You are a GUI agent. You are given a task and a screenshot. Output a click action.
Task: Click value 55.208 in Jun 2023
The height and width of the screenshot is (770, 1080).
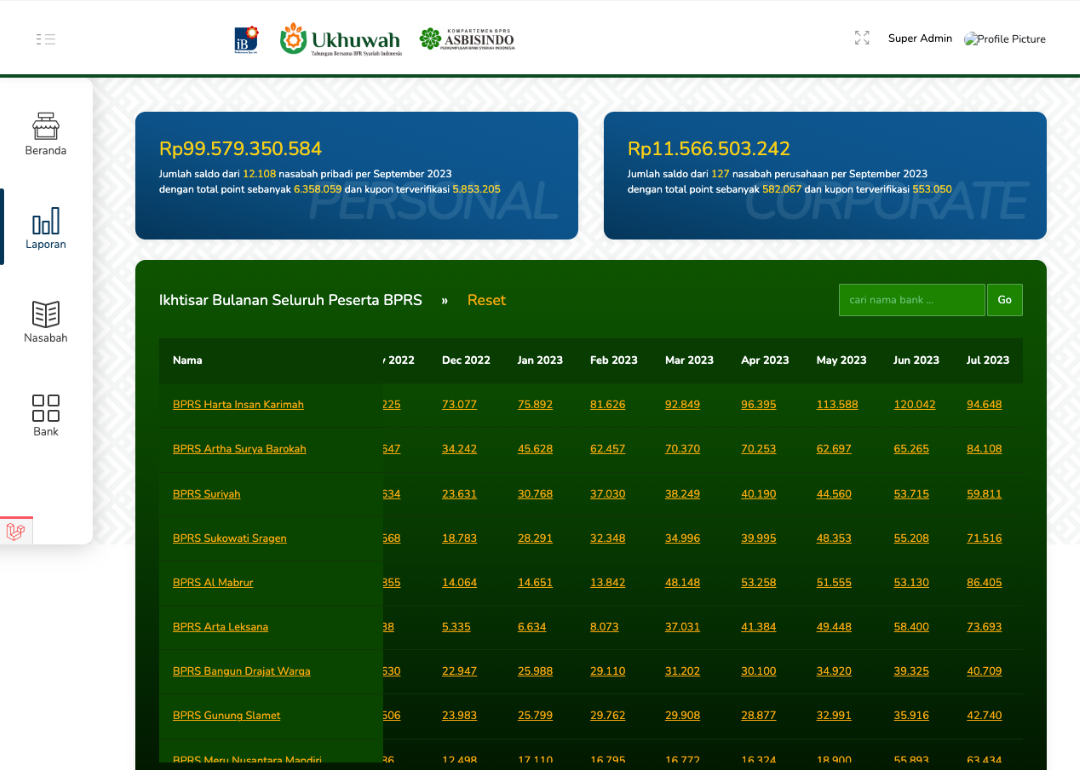pyautogui.click(x=911, y=538)
